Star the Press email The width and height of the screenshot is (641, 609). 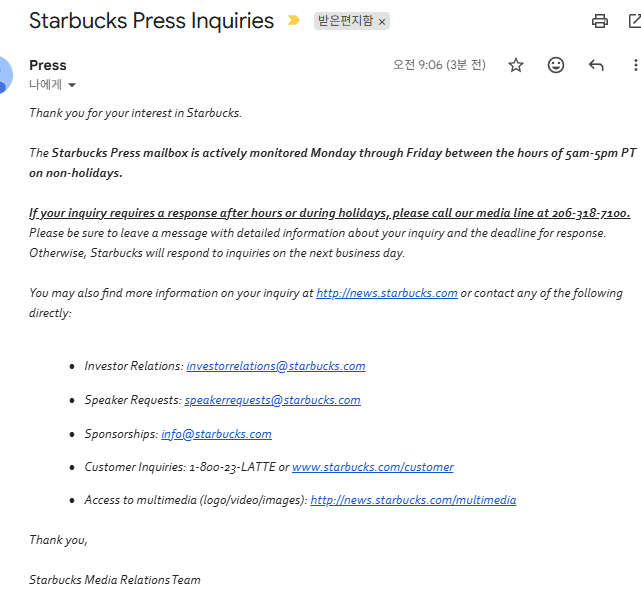(x=516, y=65)
